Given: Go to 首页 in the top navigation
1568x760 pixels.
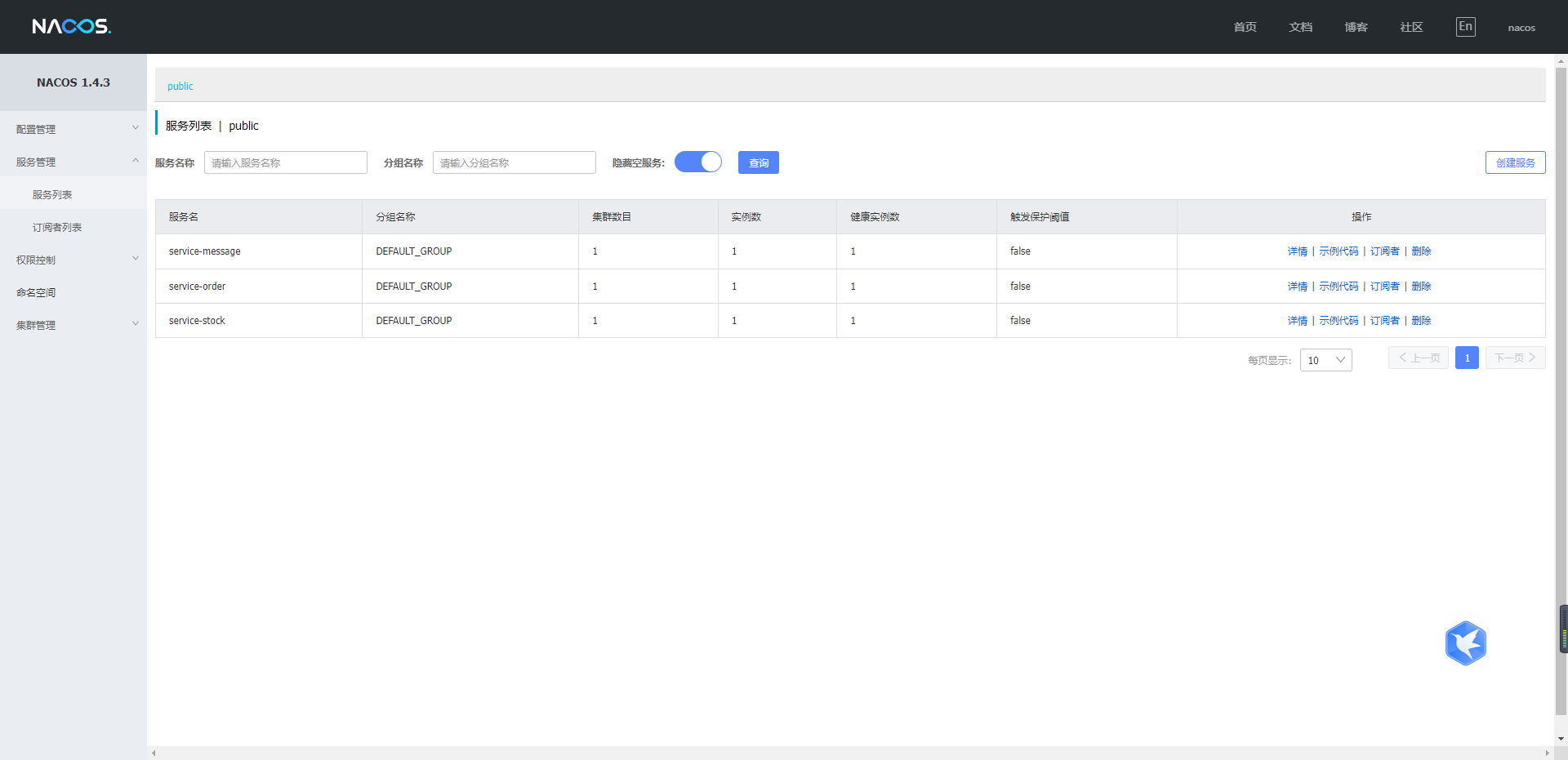Looking at the screenshot, I should tap(1245, 27).
